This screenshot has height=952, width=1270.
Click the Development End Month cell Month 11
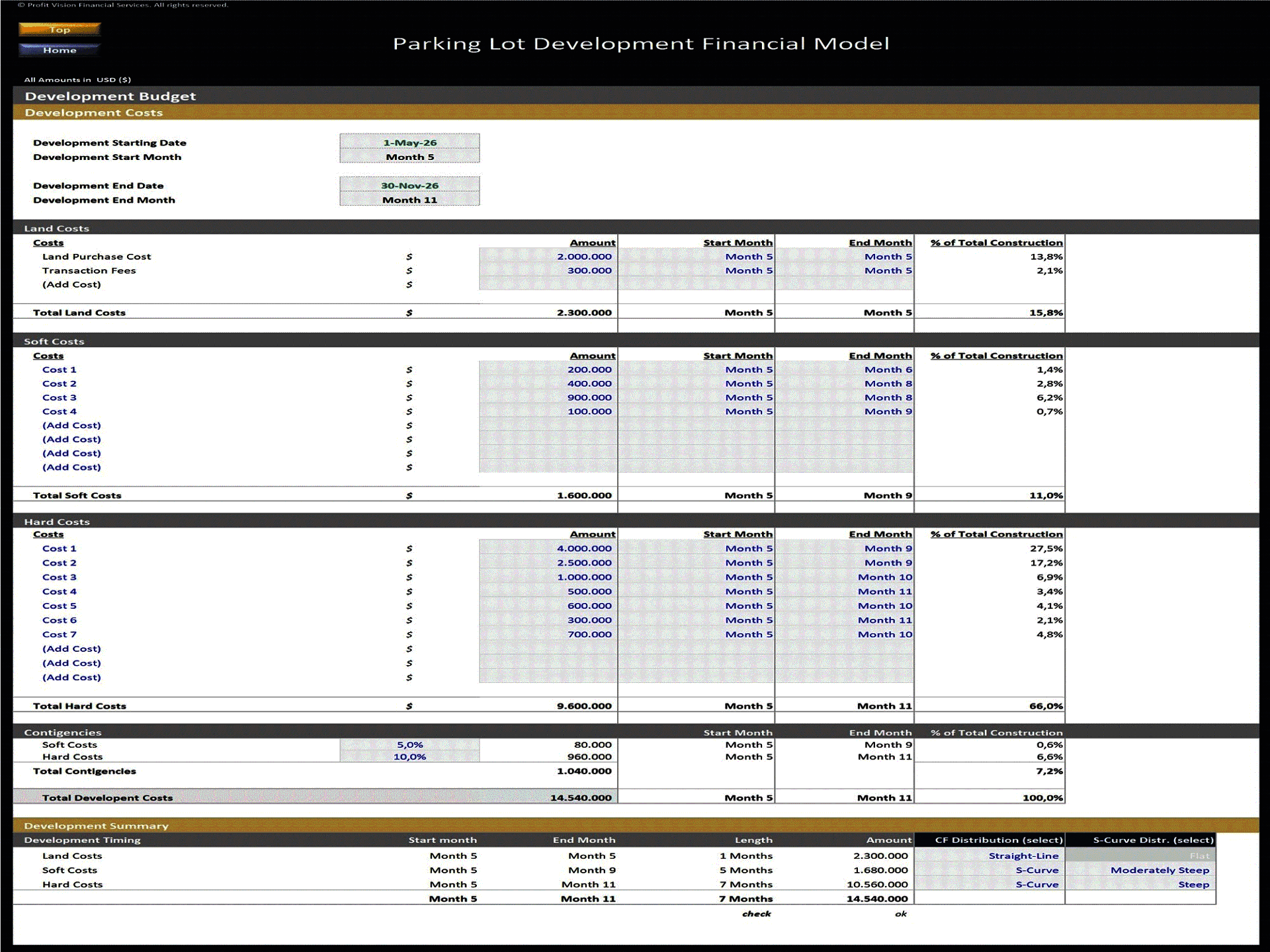coord(409,200)
